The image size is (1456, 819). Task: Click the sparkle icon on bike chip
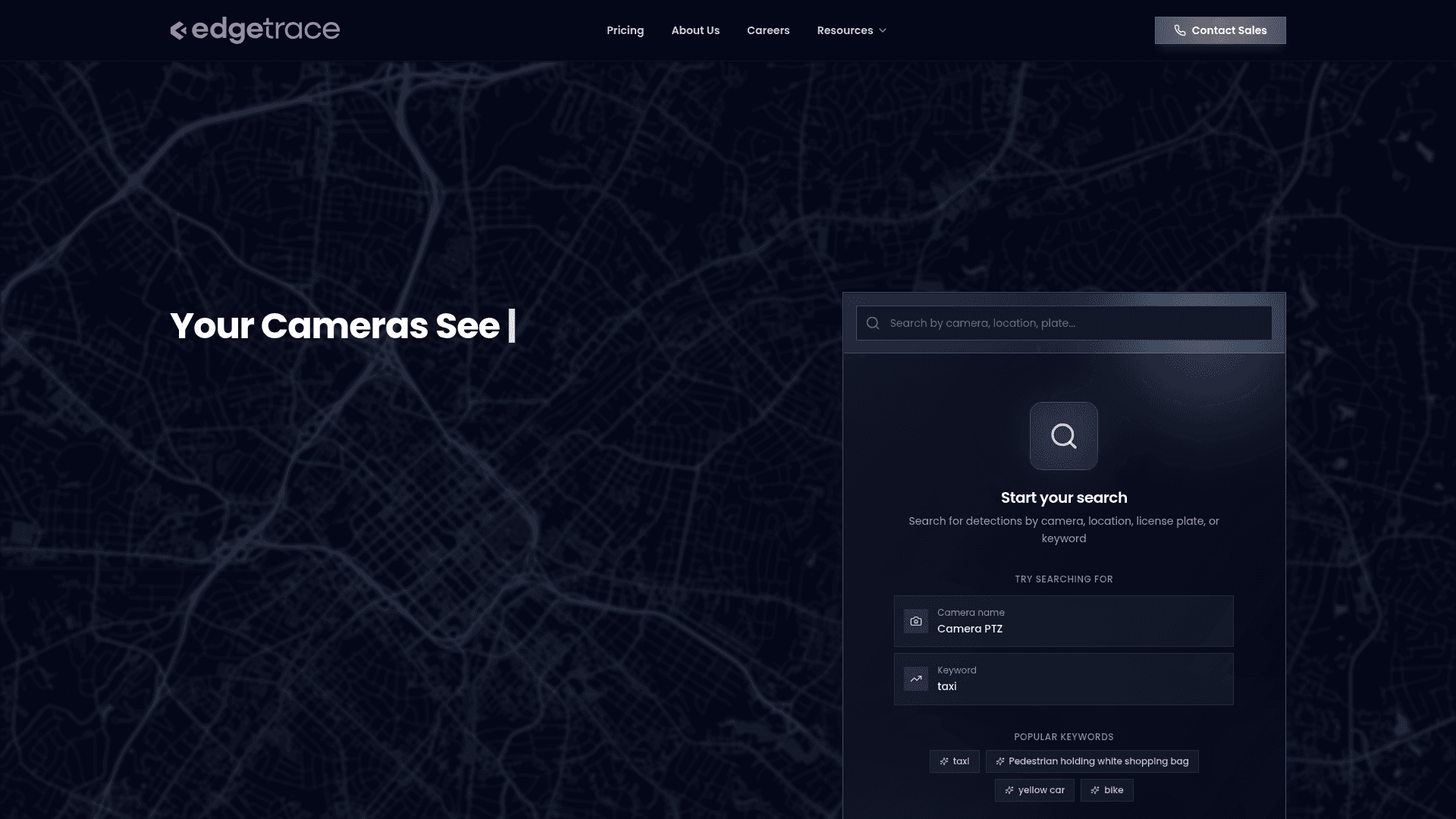click(1095, 790)
